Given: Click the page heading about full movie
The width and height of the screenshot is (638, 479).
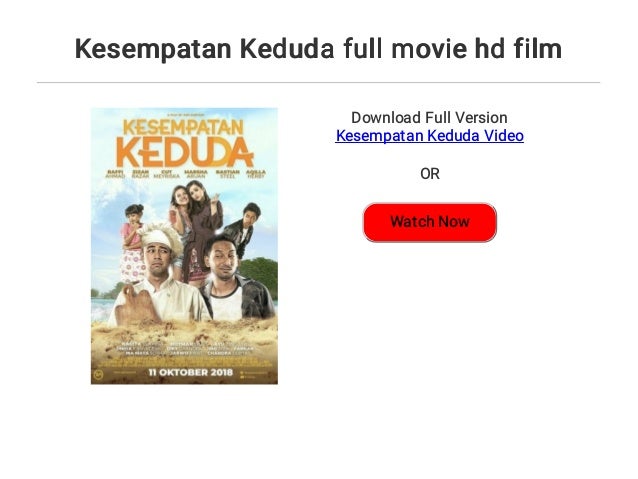Looking at the screenshot, I should point(318,48).
